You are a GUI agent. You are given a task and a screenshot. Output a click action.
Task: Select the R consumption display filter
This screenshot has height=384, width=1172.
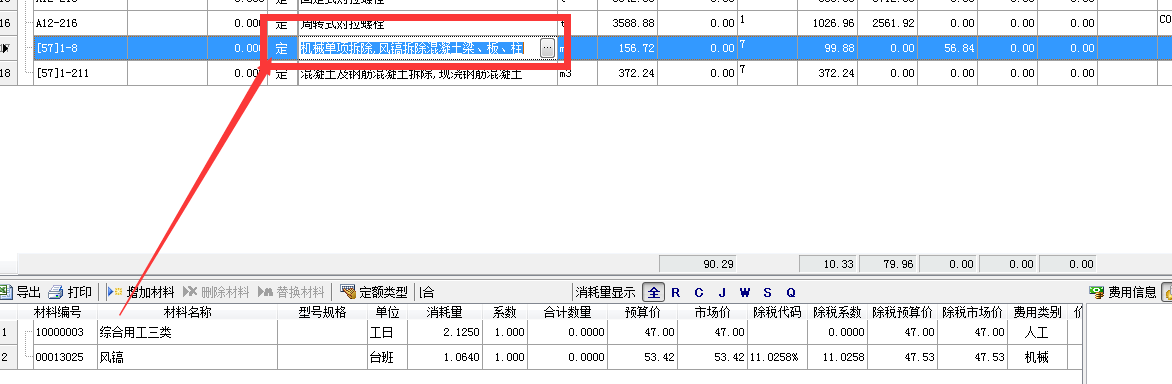(x=676, y=292)
